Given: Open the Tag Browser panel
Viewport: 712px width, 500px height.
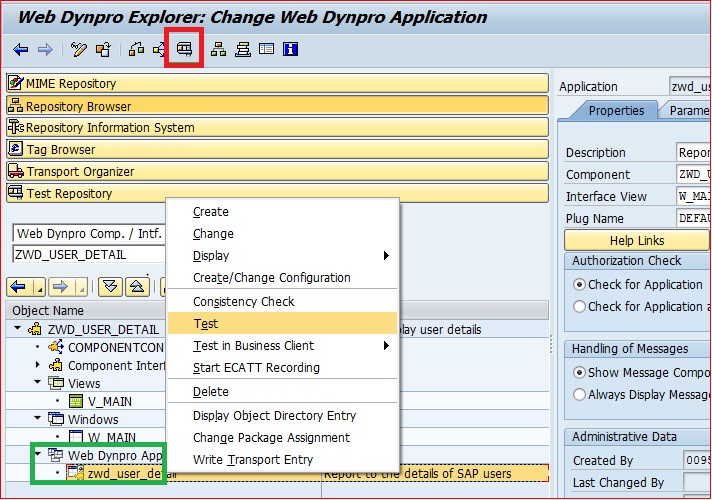Looking at the screenshot, I should coord(277,149).
